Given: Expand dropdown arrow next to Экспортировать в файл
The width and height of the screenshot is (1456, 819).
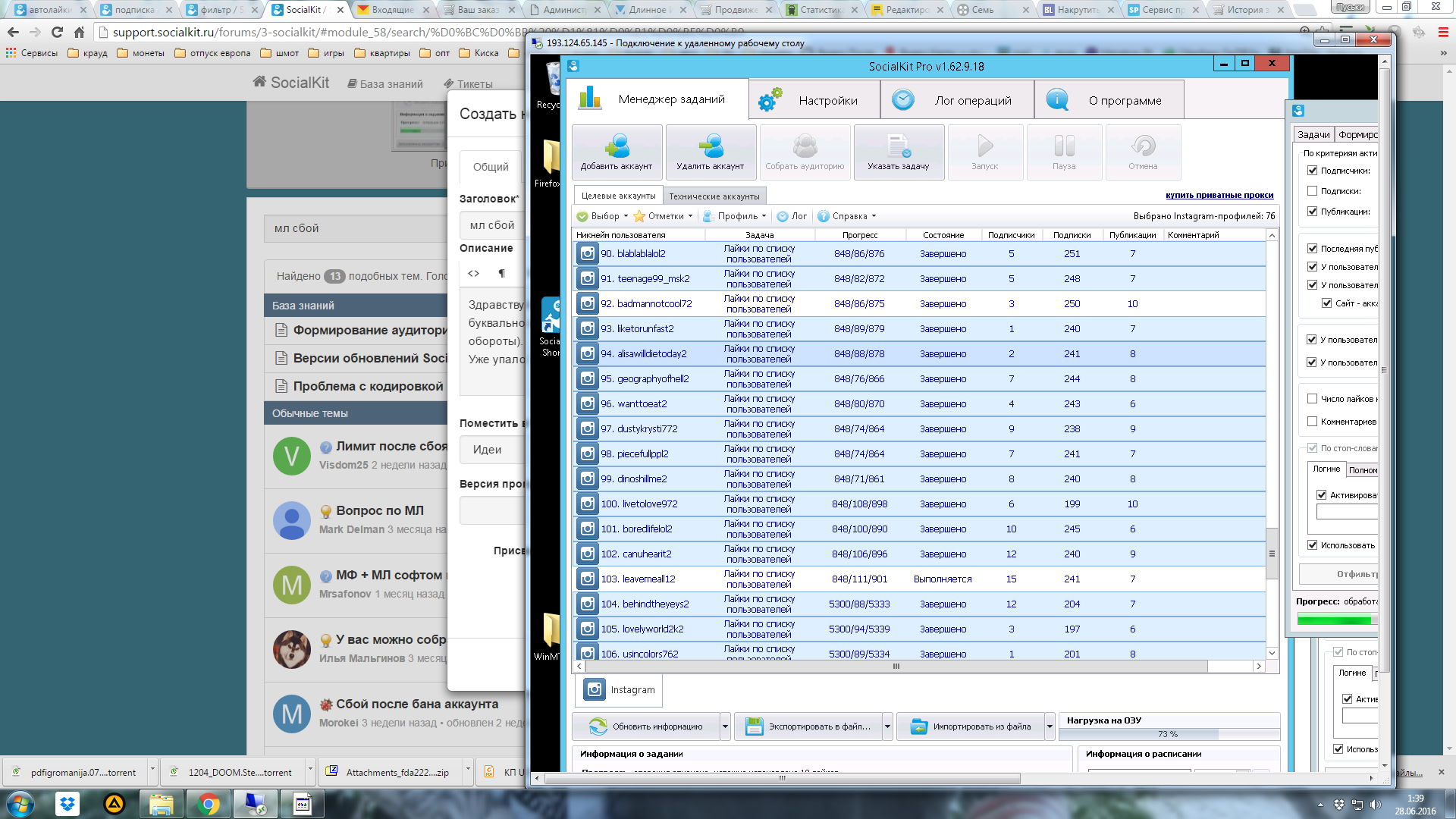Looking at the screenshot, I should (x=887, y=726).
